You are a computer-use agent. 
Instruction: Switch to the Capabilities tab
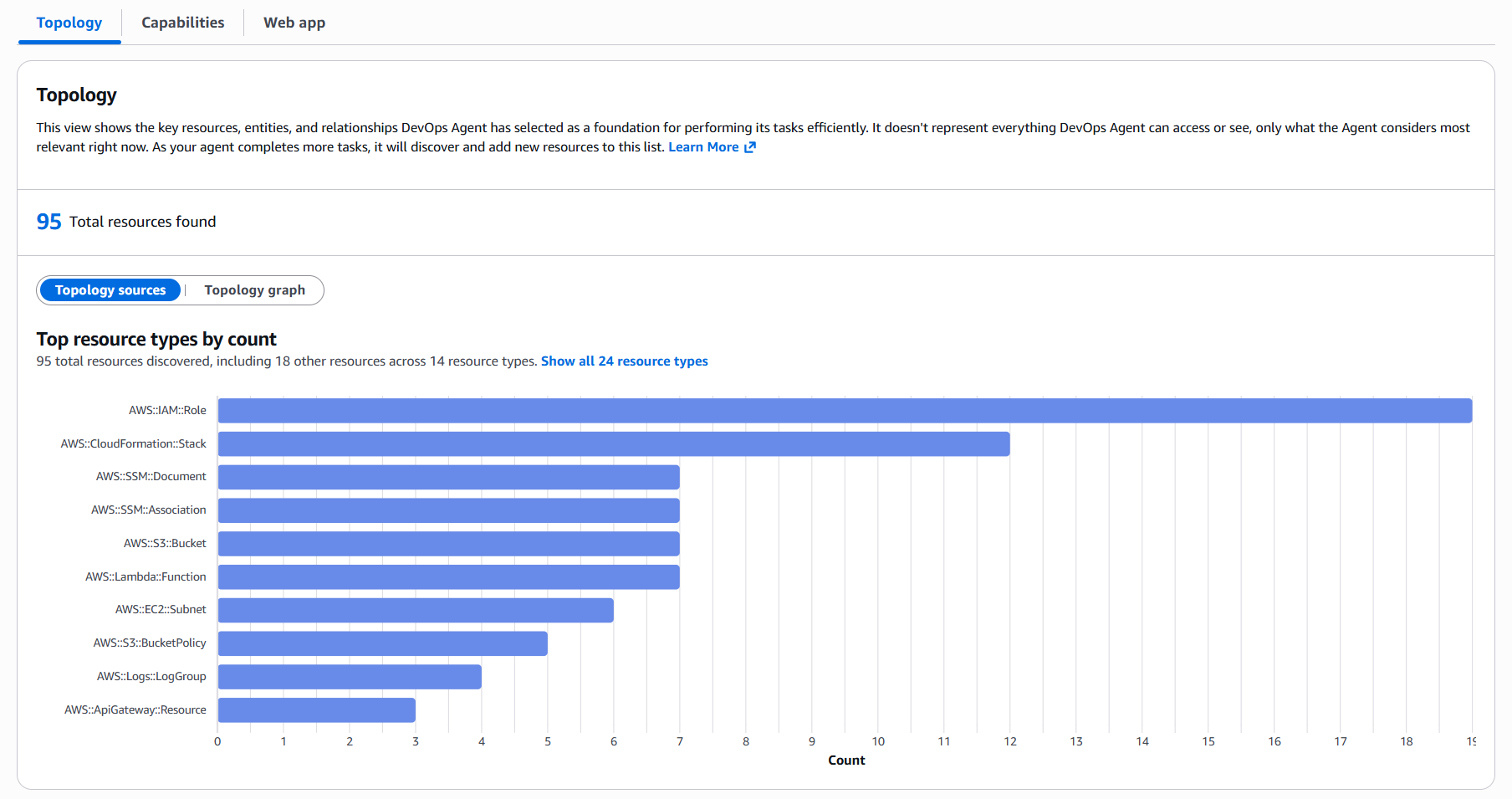182,23
